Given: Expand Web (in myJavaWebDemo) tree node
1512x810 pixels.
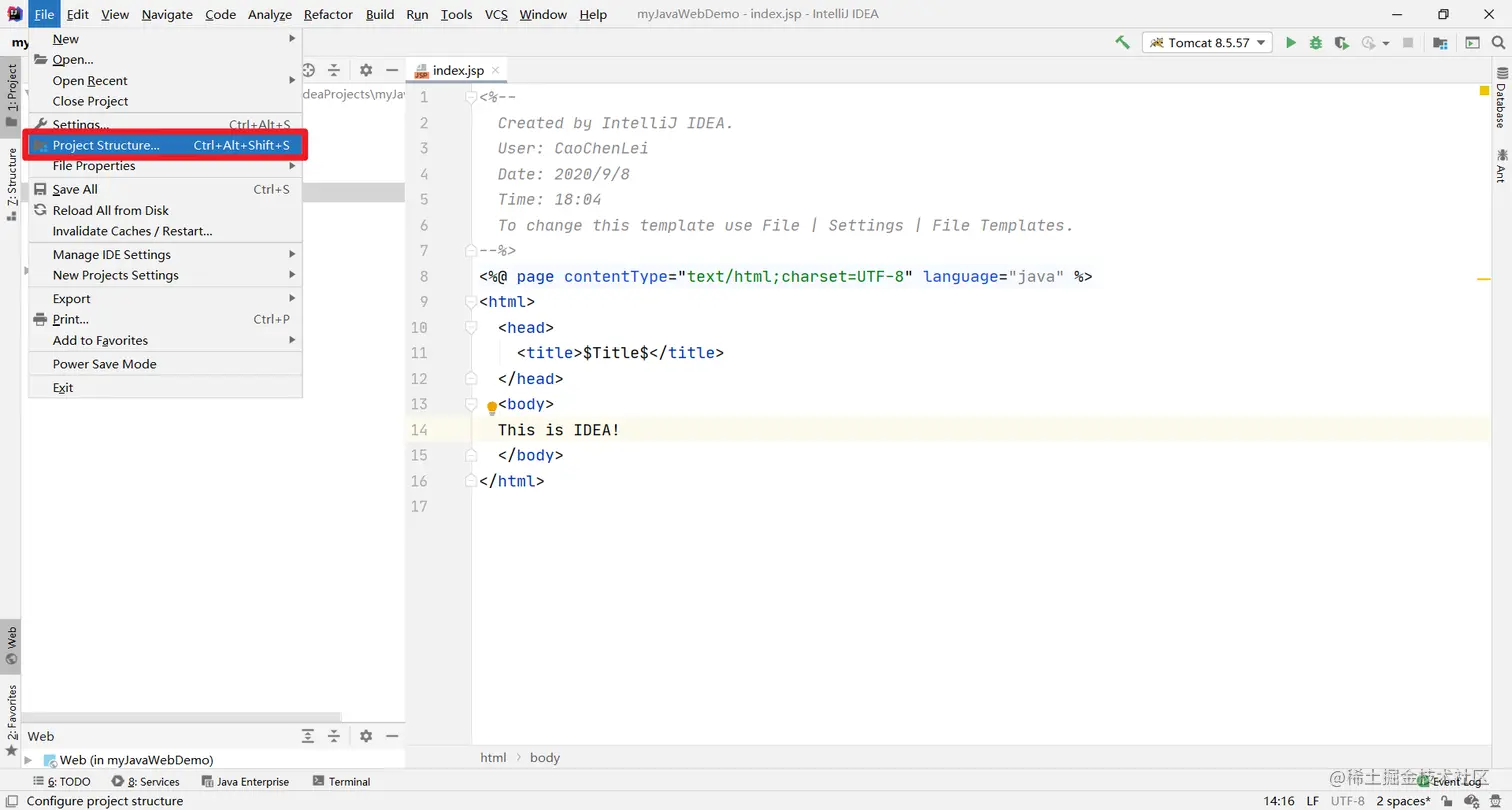Looking at the screenshot, I should 28,760.
